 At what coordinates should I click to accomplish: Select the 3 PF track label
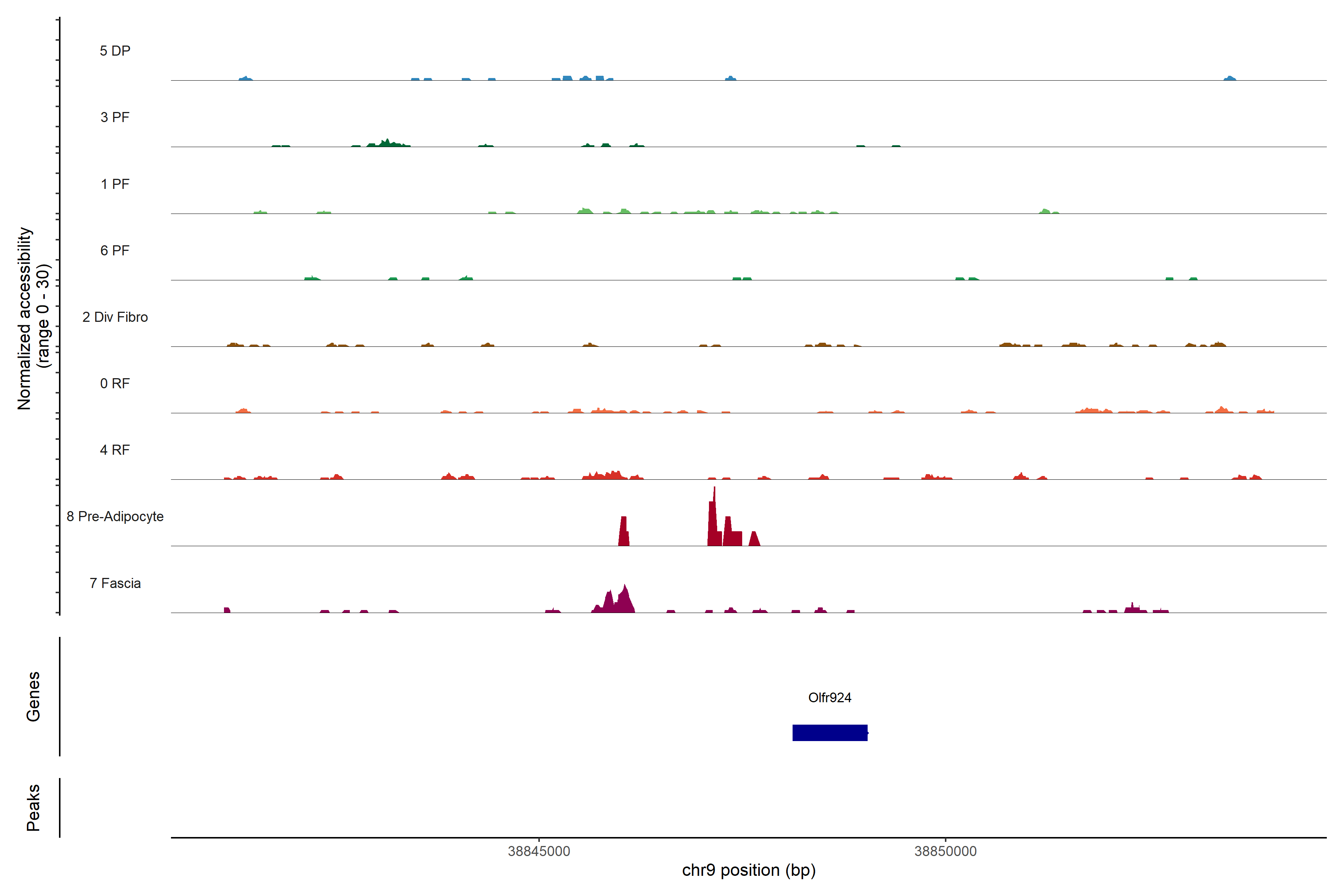(115, 117)
